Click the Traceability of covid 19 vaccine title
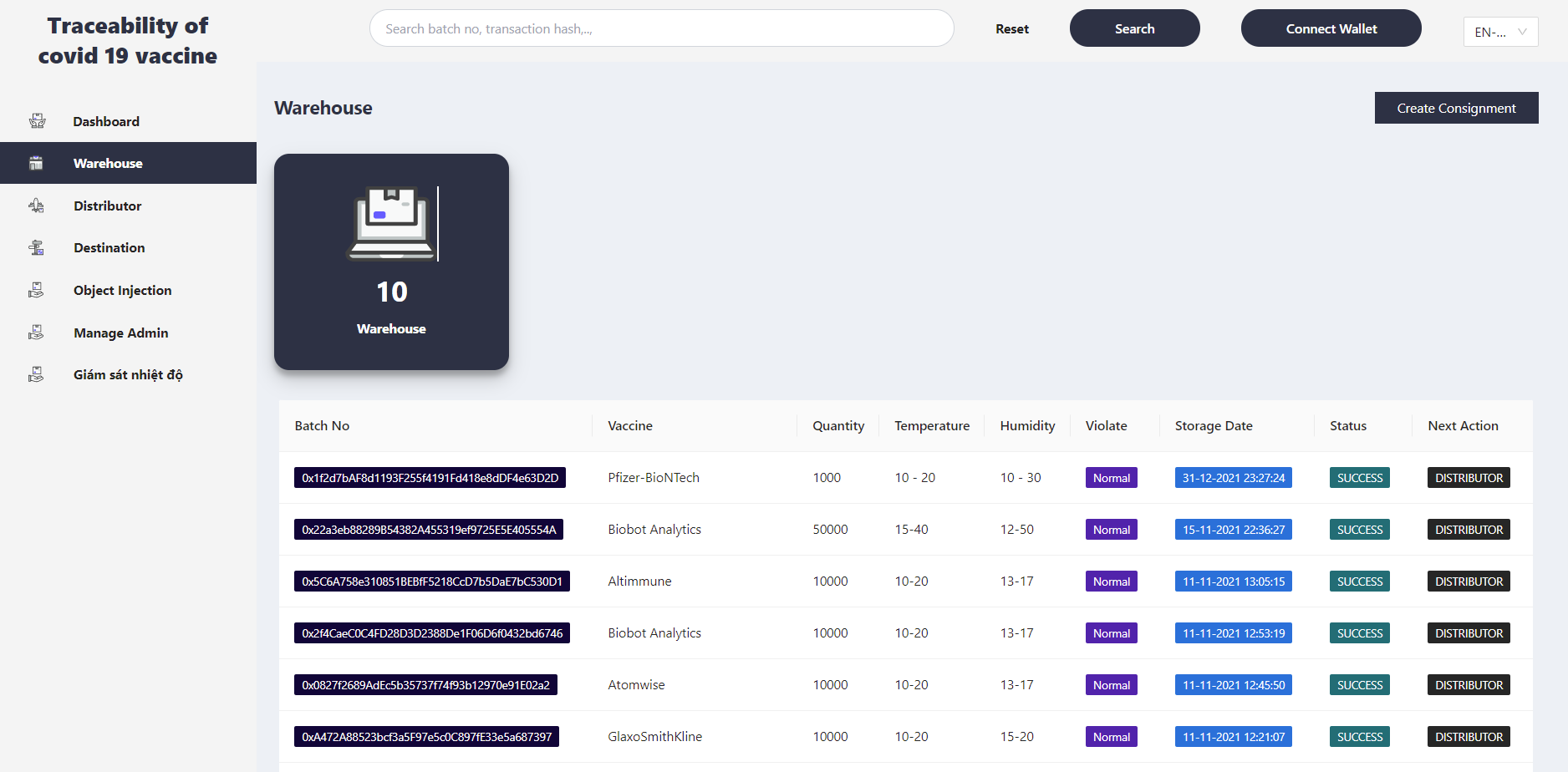Viewport: 1568px width, 772px height. tap(128, 40)
